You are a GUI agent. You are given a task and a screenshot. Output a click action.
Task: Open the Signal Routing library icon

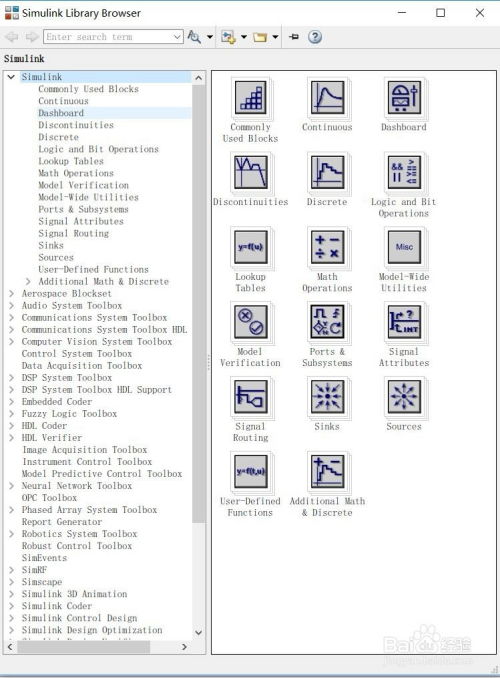[250, 397]
